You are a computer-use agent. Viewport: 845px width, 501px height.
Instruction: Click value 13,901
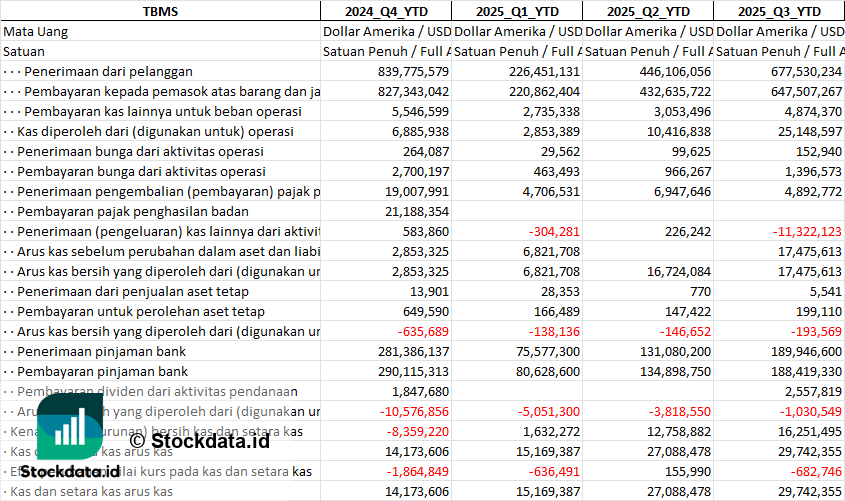click(430, 291)
